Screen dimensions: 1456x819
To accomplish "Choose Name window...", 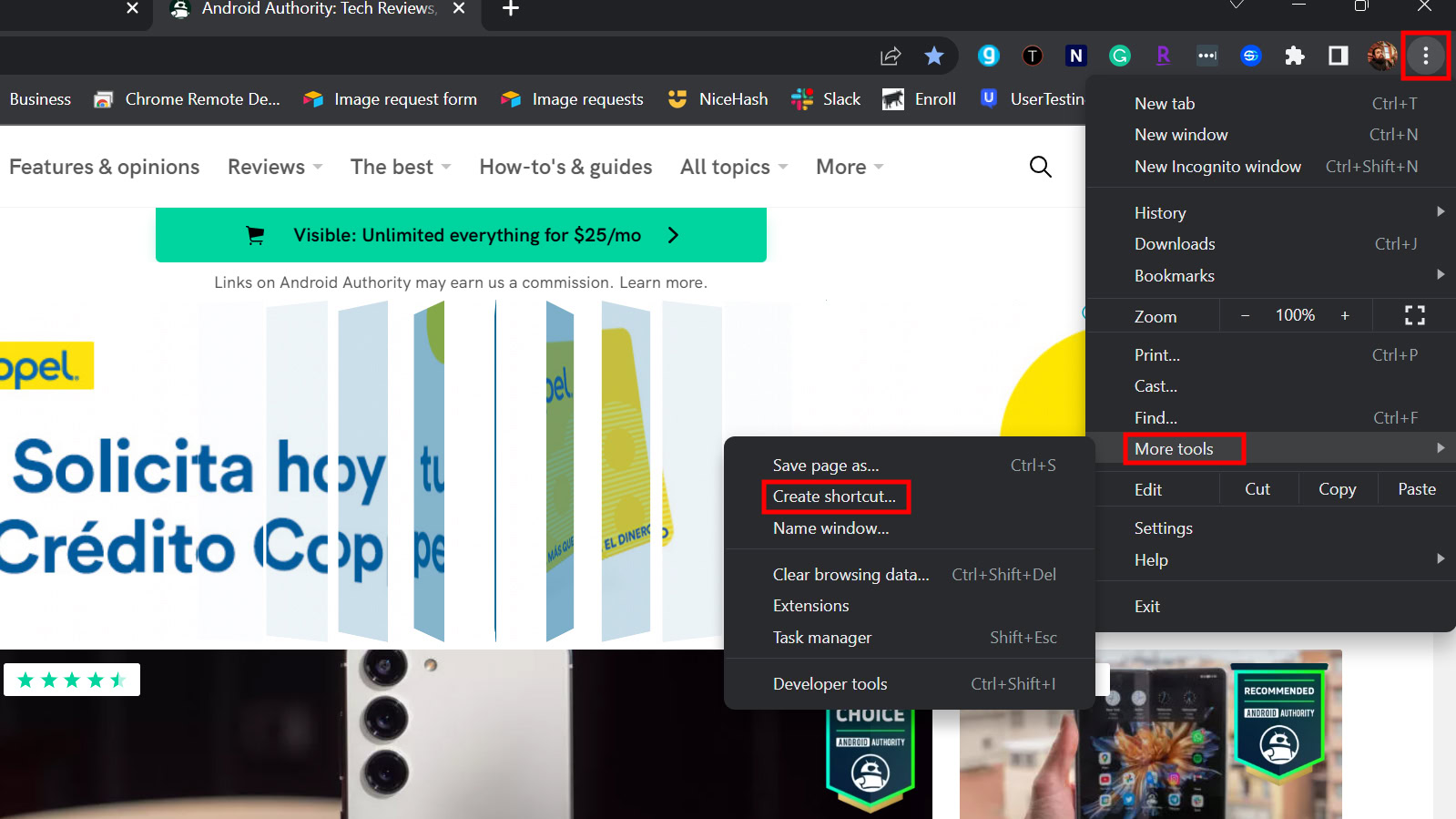I will pos(910,528).
